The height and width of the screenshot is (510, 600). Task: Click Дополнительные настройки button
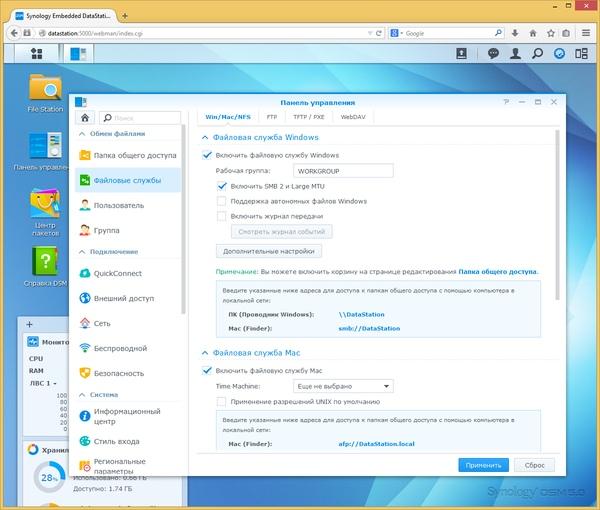pyautogui.click(x=269, y=251)
